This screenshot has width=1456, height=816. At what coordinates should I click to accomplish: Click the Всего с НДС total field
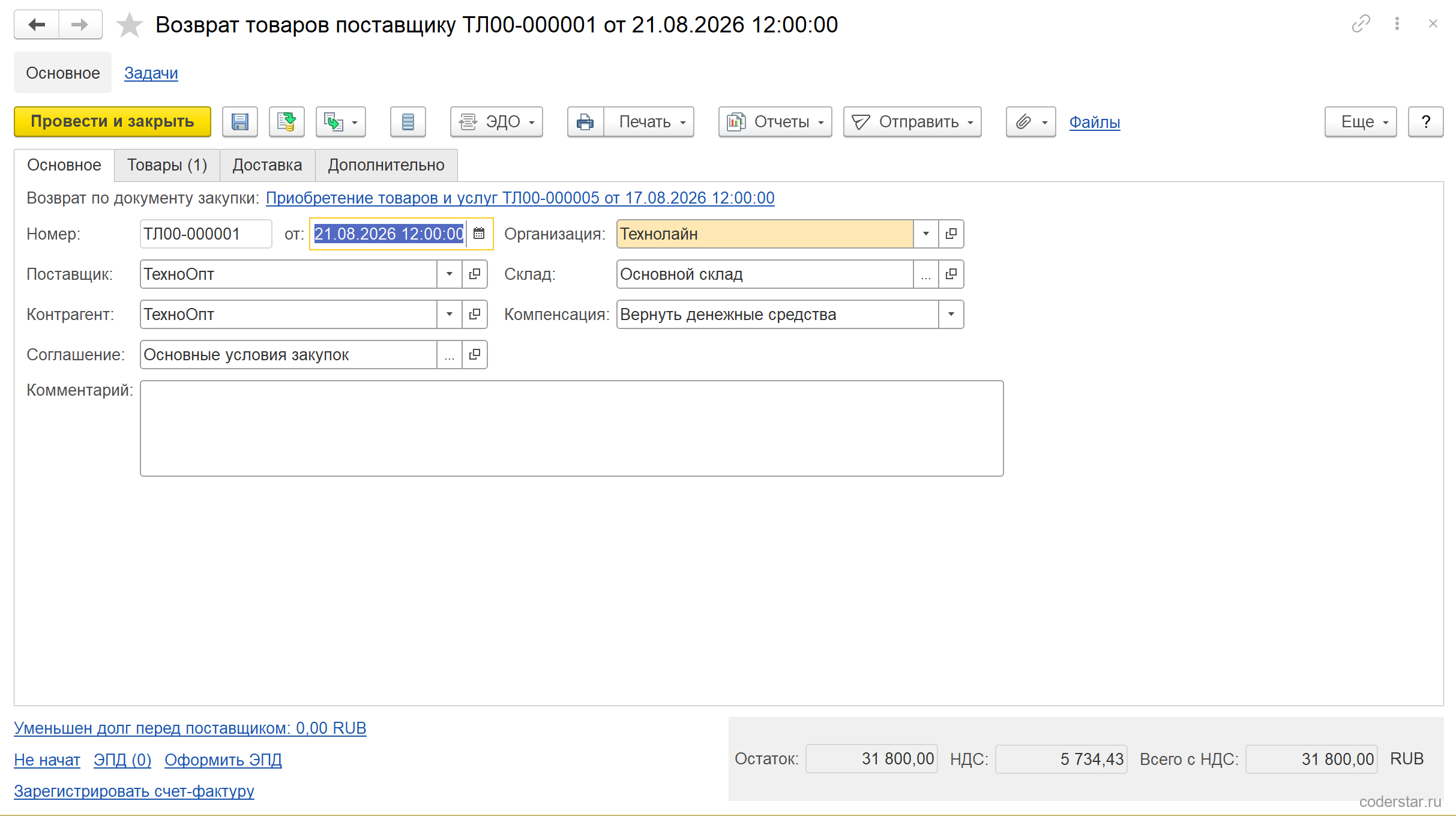1311,759
